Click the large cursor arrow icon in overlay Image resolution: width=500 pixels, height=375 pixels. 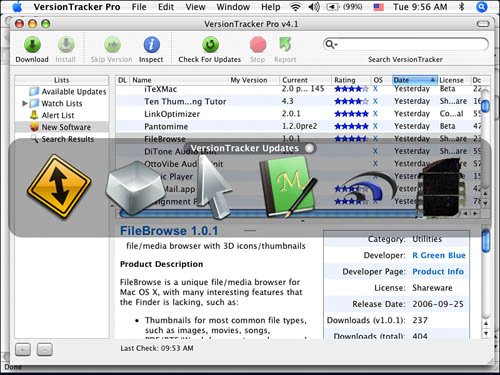point(216,187)
